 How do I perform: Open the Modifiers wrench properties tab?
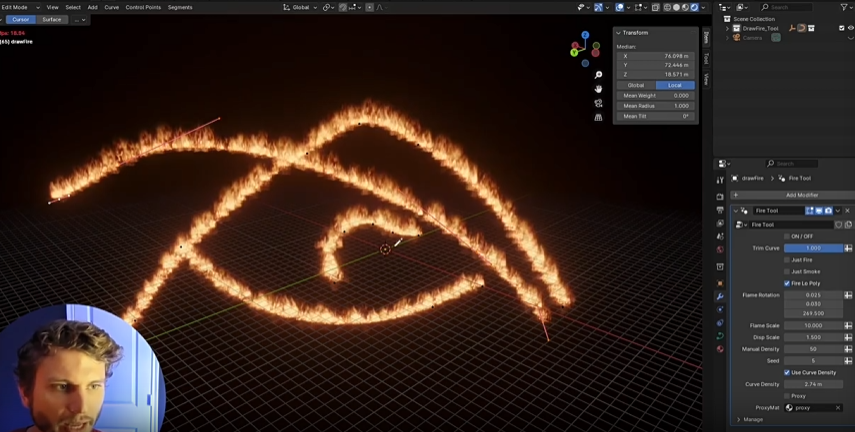[720, 296]
